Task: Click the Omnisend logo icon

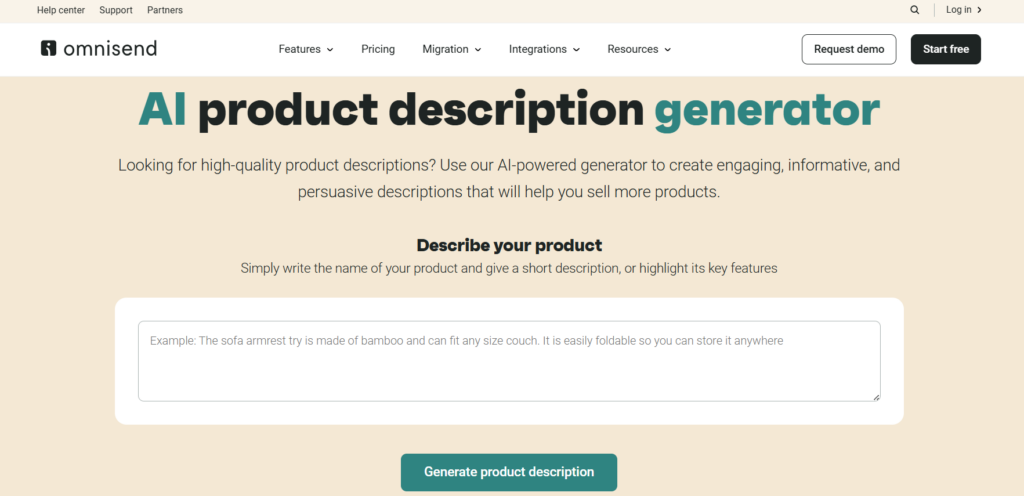Action: [x=48, y=48]
